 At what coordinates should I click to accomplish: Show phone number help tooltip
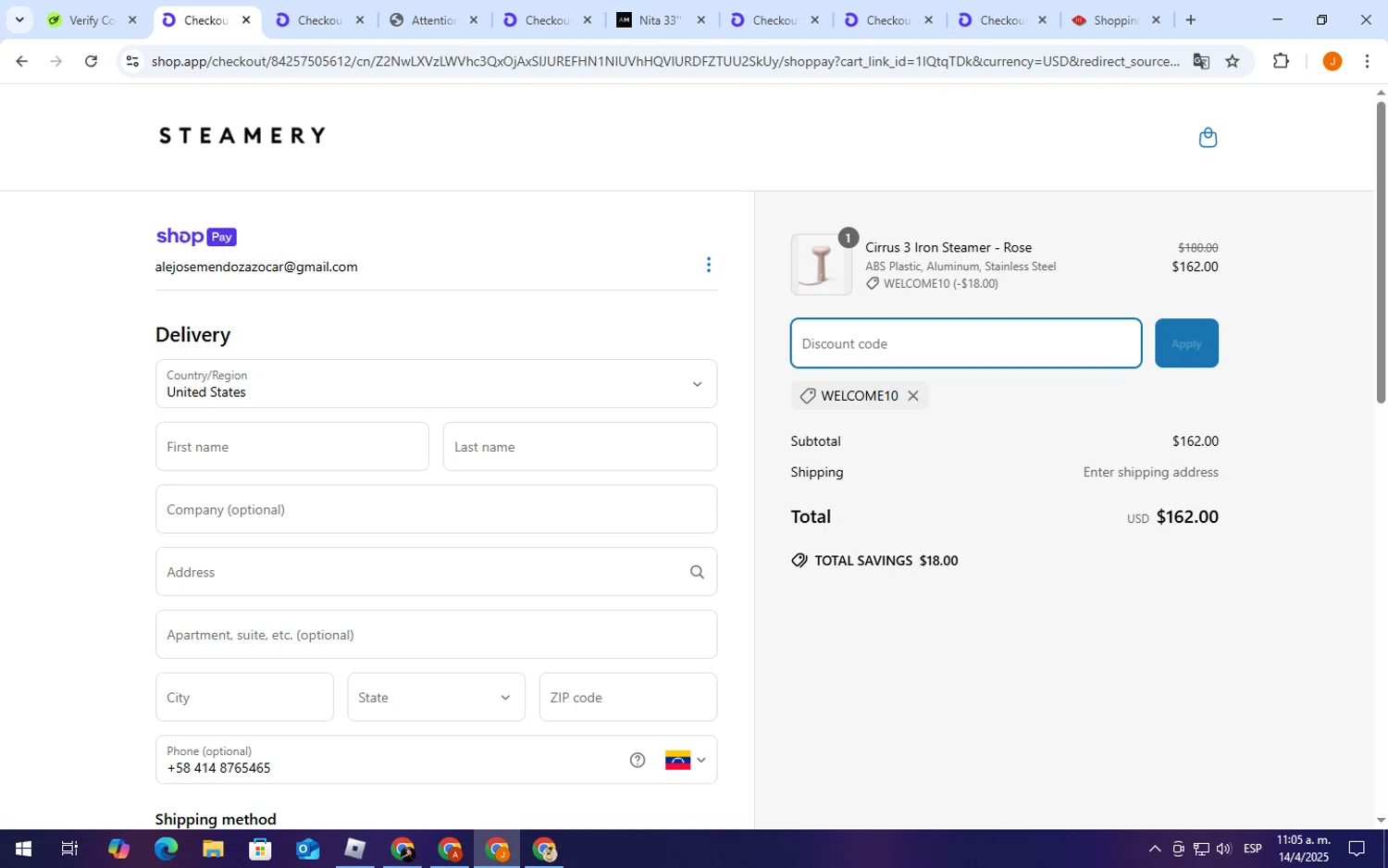[638, 760]
